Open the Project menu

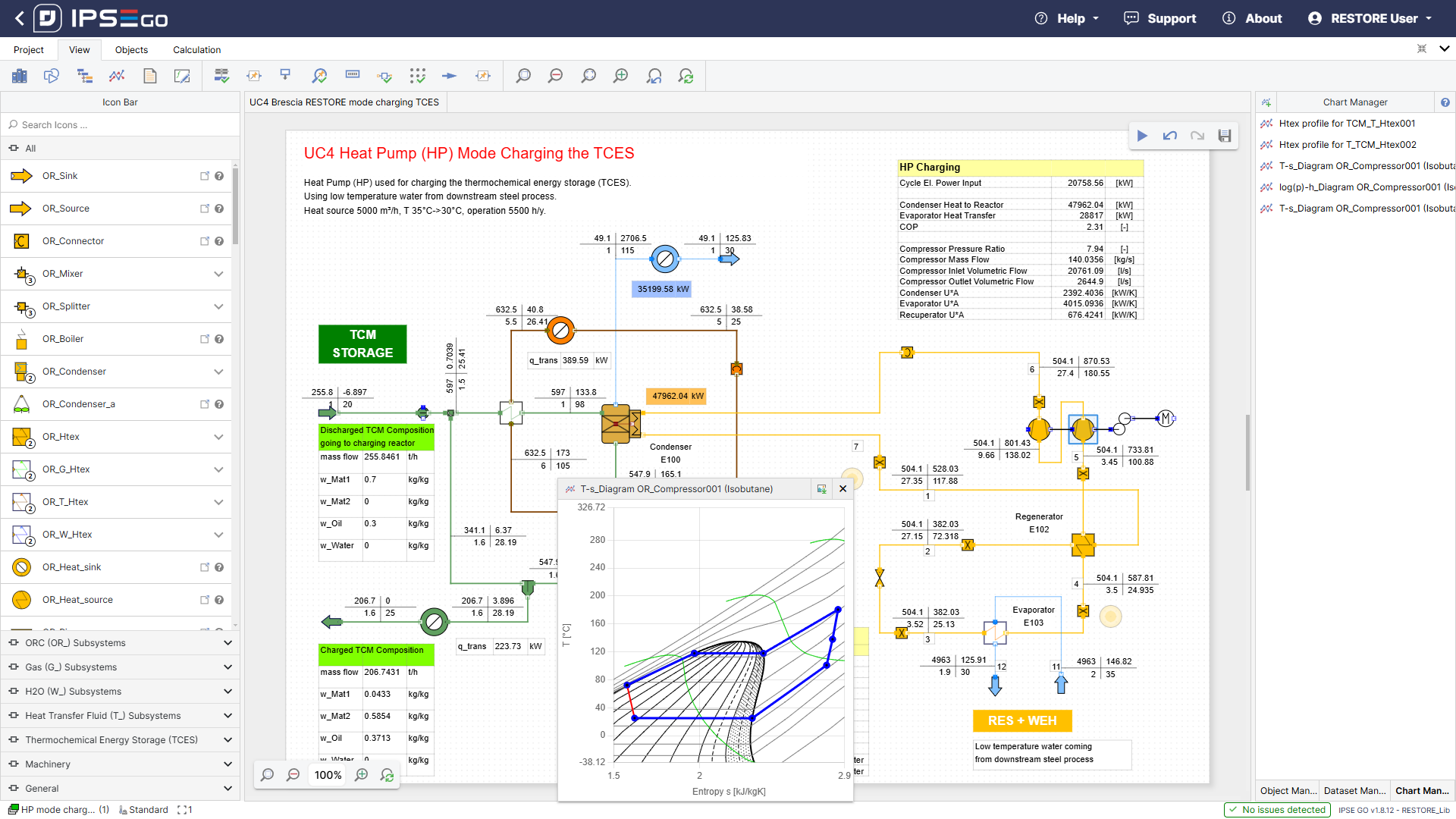(x=29, y=50)
